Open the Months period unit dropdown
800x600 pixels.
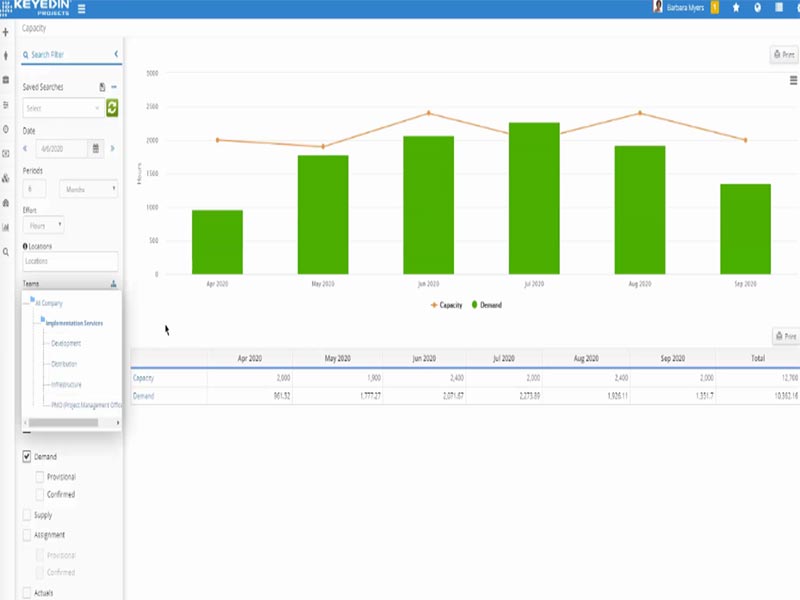88,189
